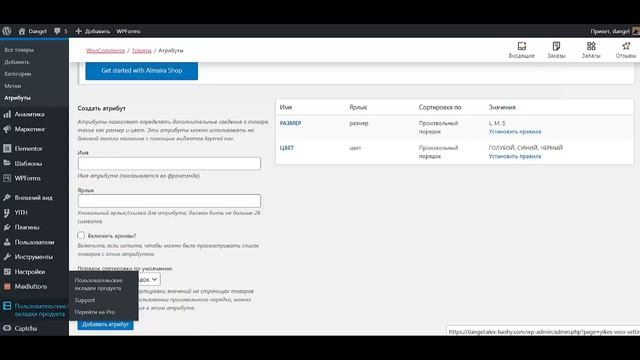Select Support in the flyout menu
640x360 pixels.
tap(84, 300)
